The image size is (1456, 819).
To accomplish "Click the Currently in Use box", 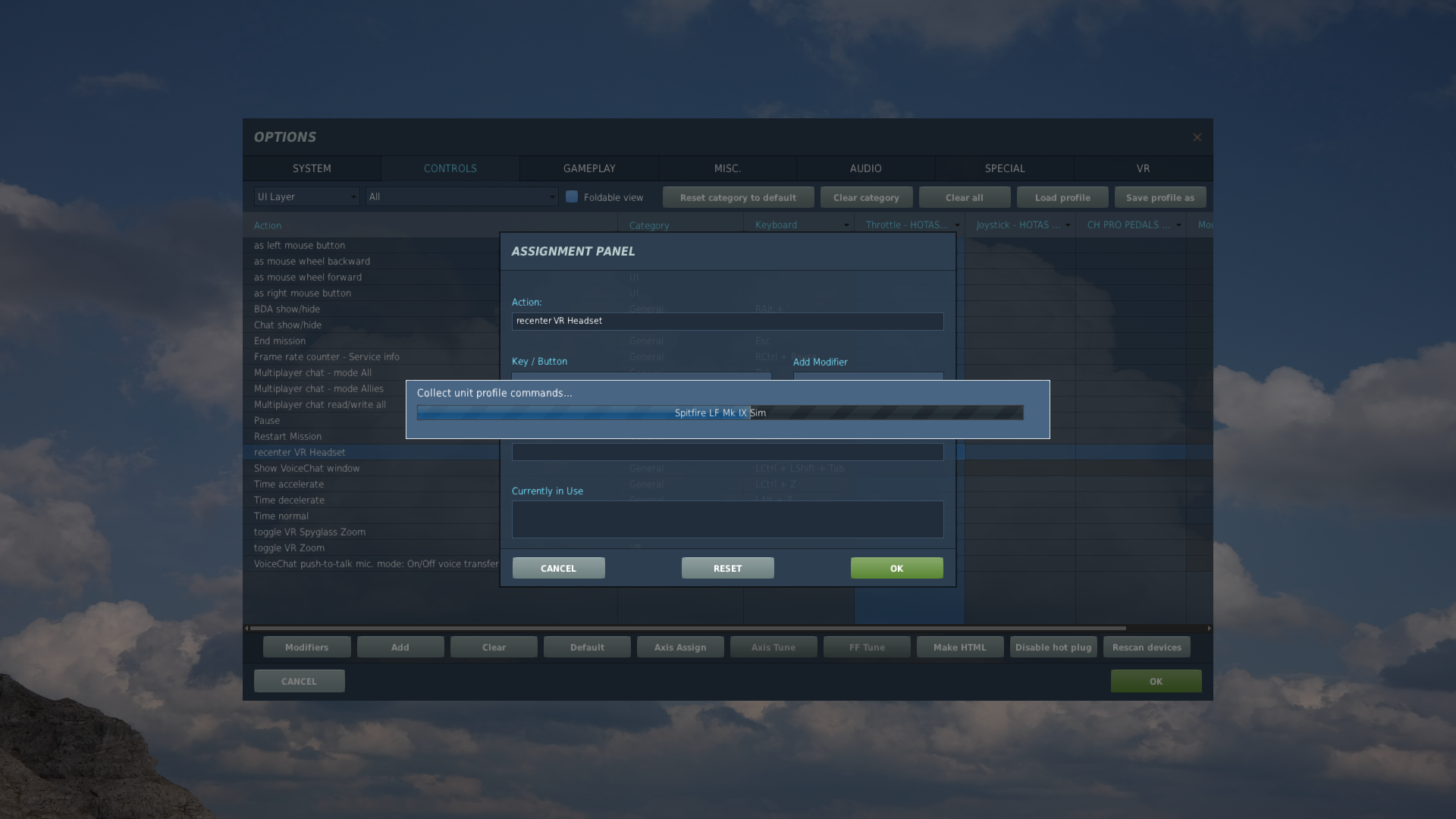I will coord(727,519).
